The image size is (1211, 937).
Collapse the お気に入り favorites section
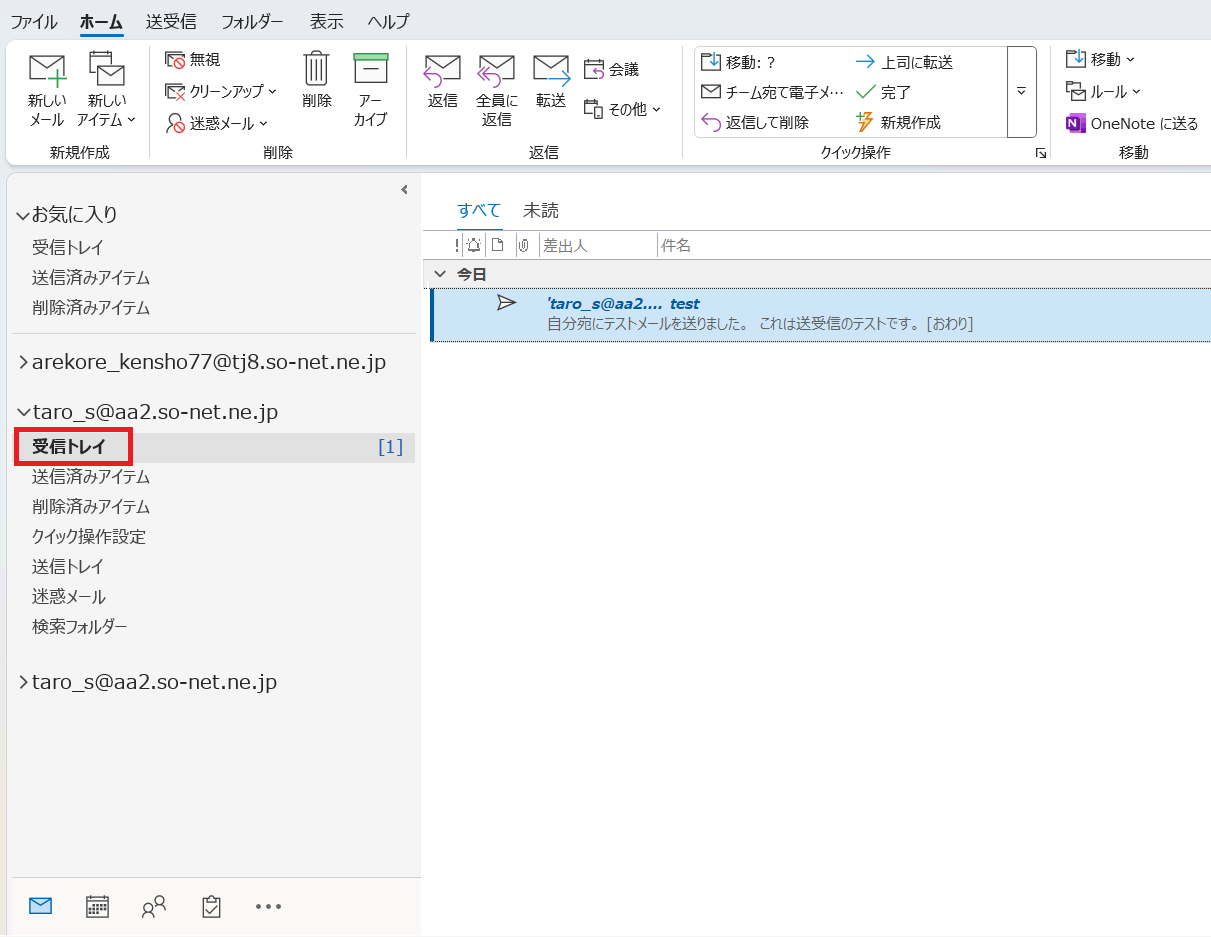23,215
